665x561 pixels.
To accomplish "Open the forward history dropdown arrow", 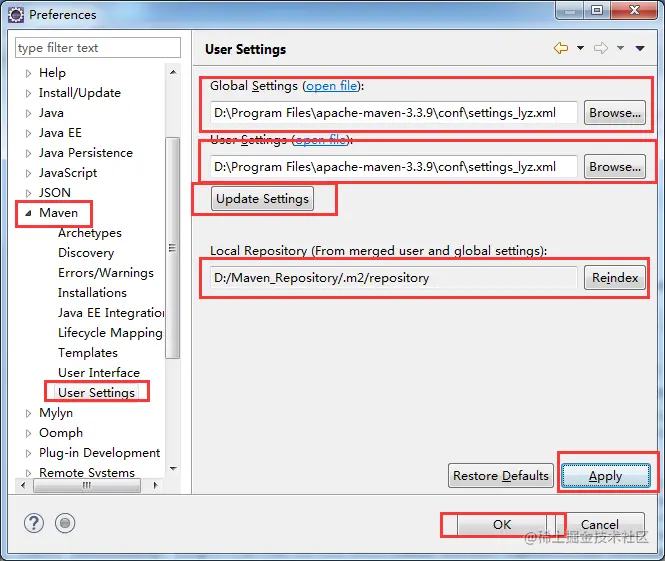I will point(620,48).
